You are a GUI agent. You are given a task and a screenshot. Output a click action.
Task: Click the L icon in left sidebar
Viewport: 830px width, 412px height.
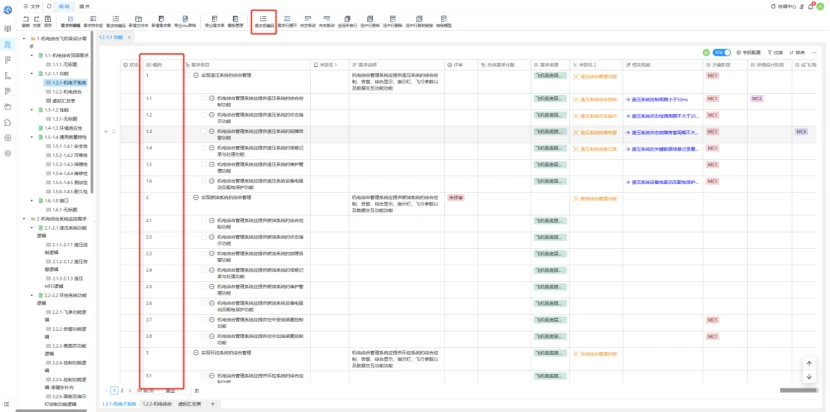(7, 75)
